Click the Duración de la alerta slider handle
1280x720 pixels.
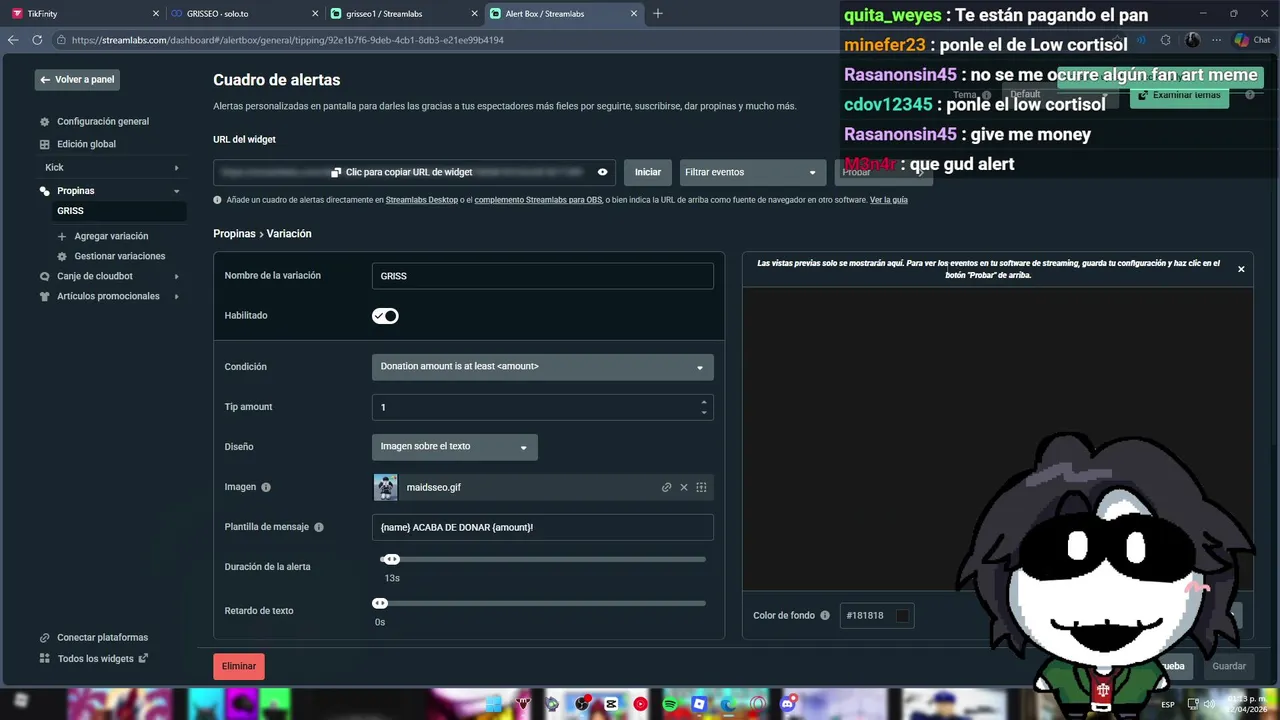[391, 559]
